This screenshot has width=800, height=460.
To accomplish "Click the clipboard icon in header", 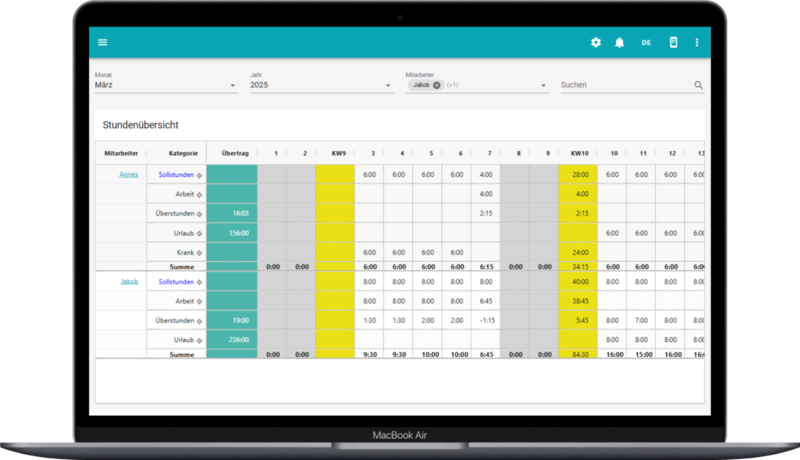I will point(674,42).
